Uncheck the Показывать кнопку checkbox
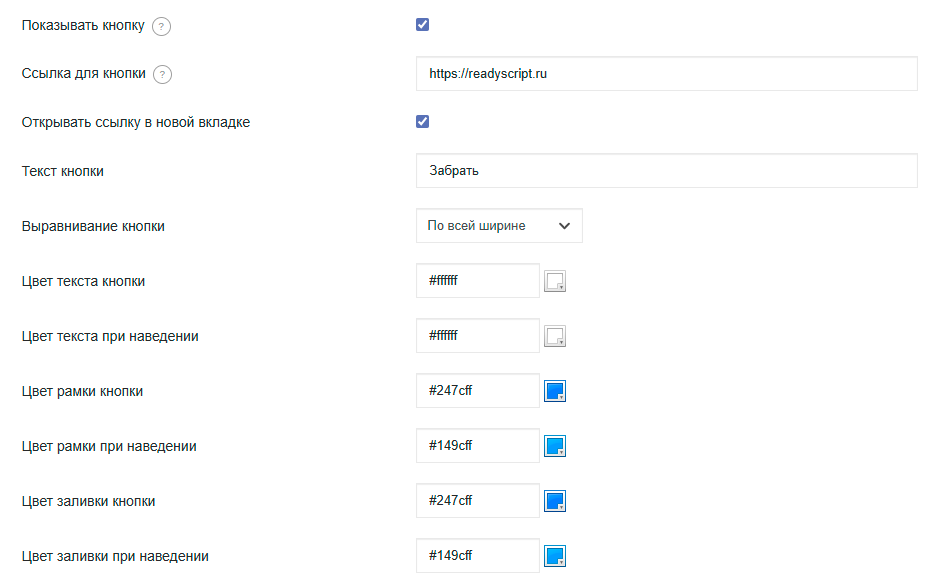The image size is (950, 587). point(422,24)
